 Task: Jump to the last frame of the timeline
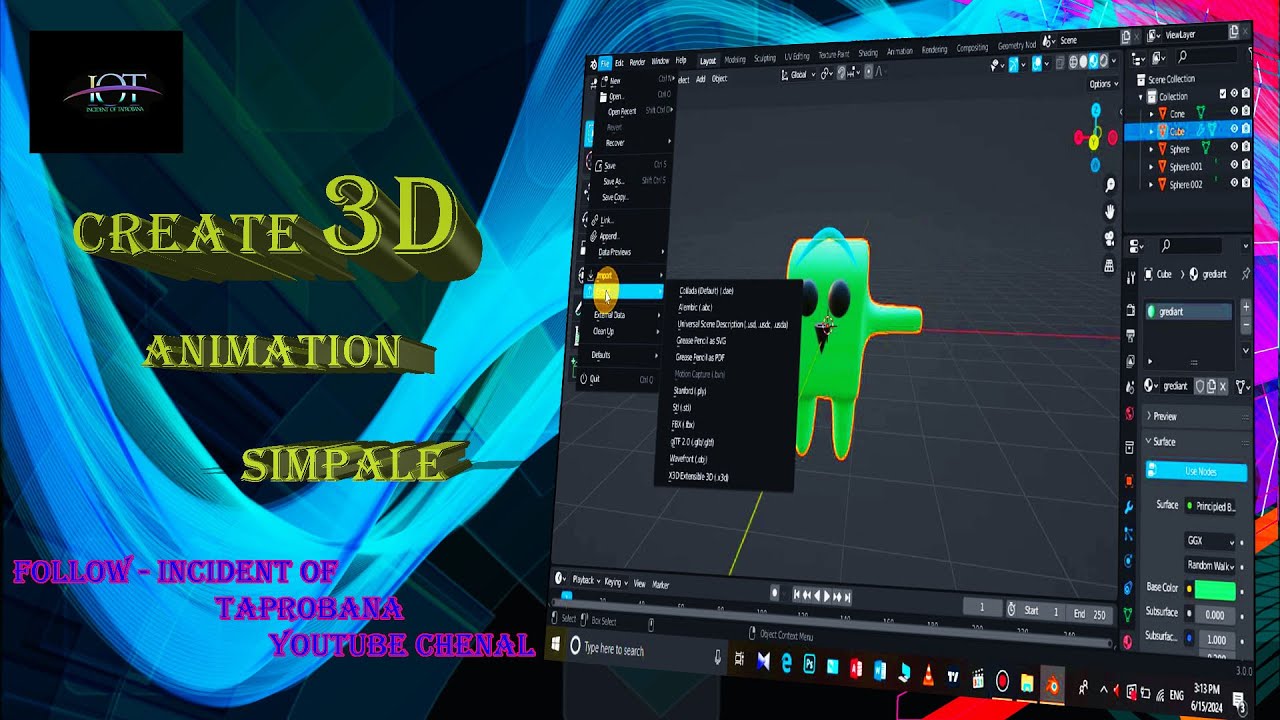tap(849, 597)
